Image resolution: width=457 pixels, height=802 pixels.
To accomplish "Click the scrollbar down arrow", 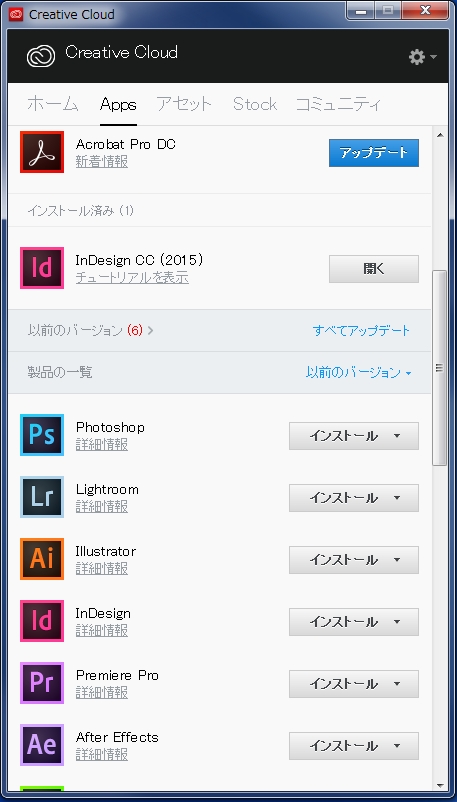I will (x=439, y=784).
